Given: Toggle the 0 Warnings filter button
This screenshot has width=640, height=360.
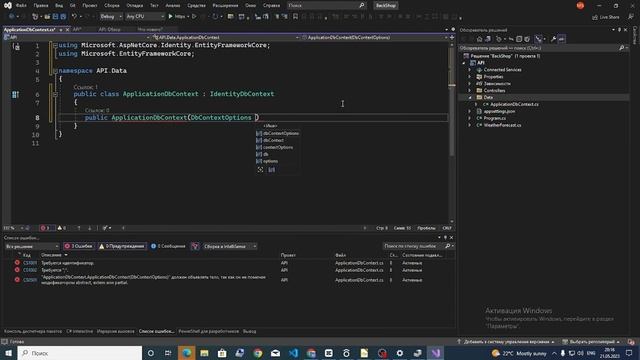Looking at the screenshot, I should [122, 246].
